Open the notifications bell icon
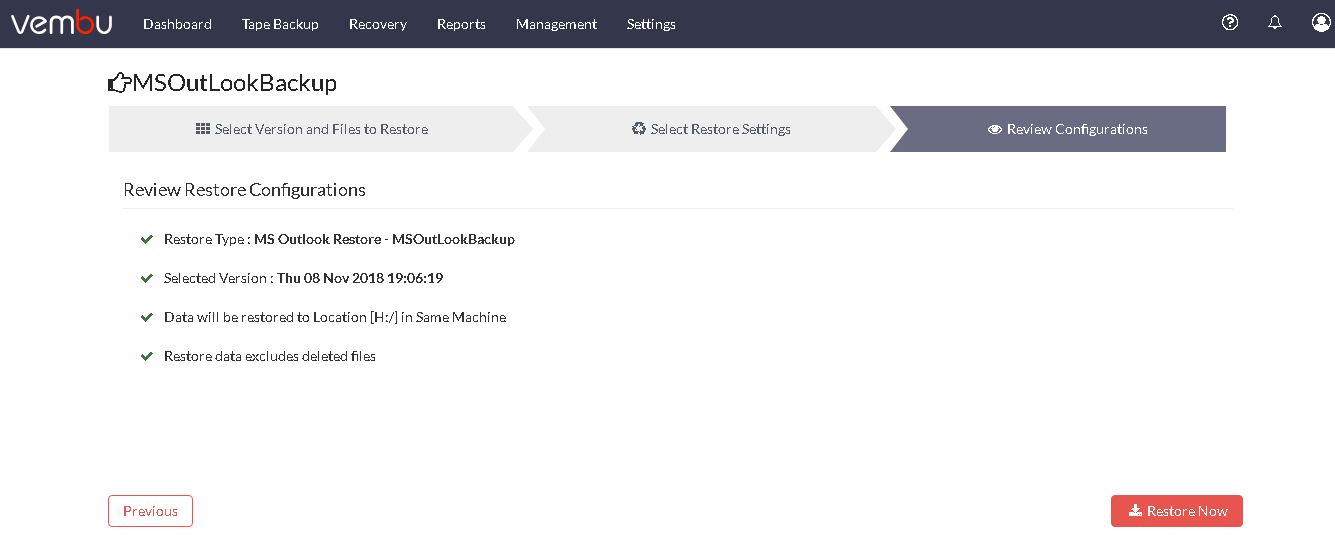Screen dimensions: 1335x535 click(1275, 22)
